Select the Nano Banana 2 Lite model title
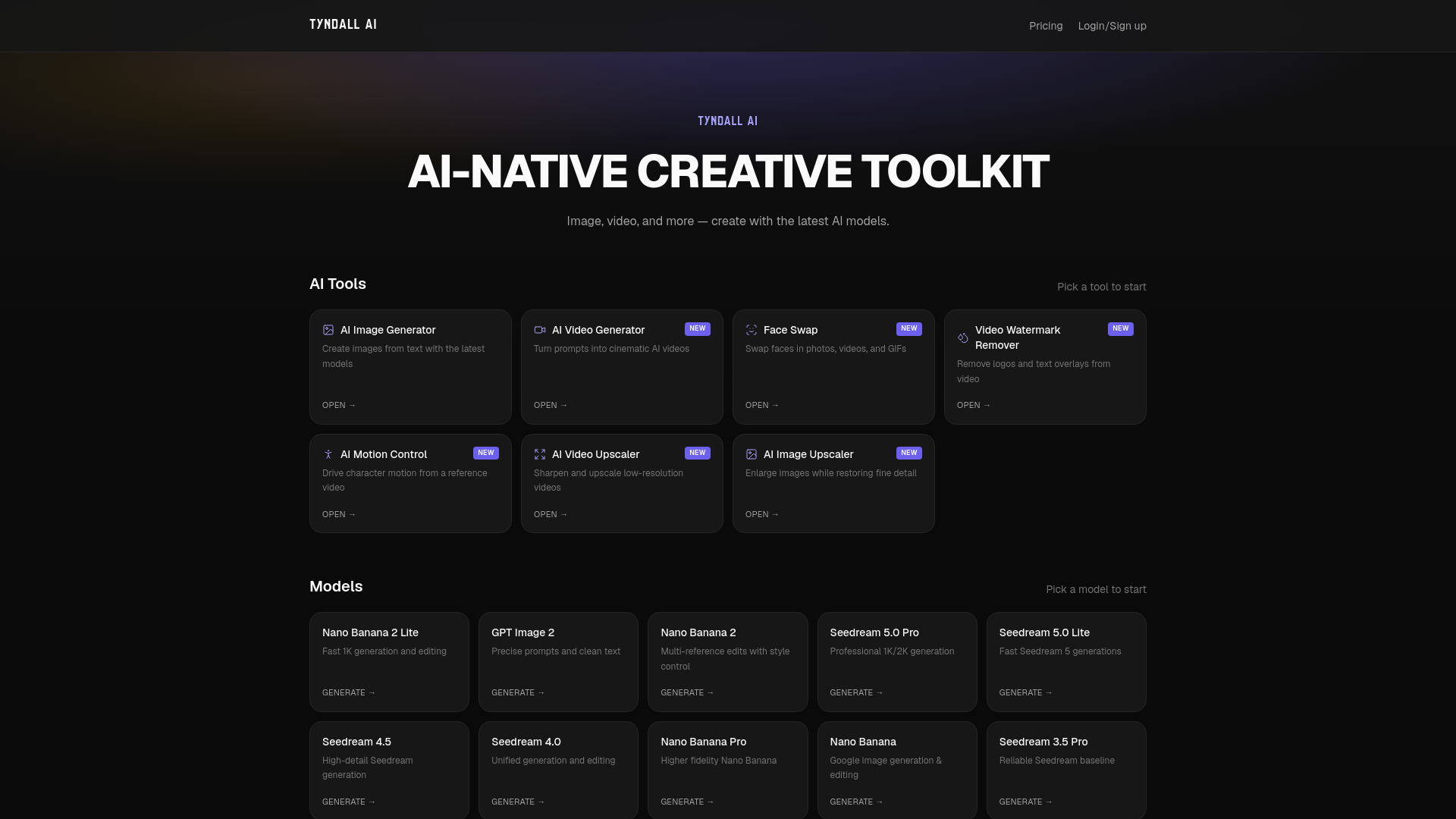1456x819 pixels. click(x=370, y=632)
